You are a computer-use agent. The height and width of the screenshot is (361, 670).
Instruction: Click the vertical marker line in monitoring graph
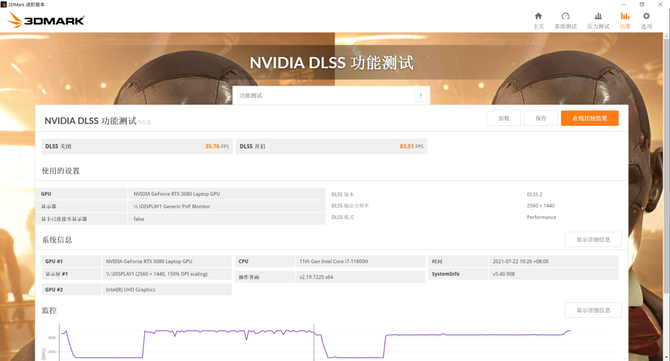[314, 342]
